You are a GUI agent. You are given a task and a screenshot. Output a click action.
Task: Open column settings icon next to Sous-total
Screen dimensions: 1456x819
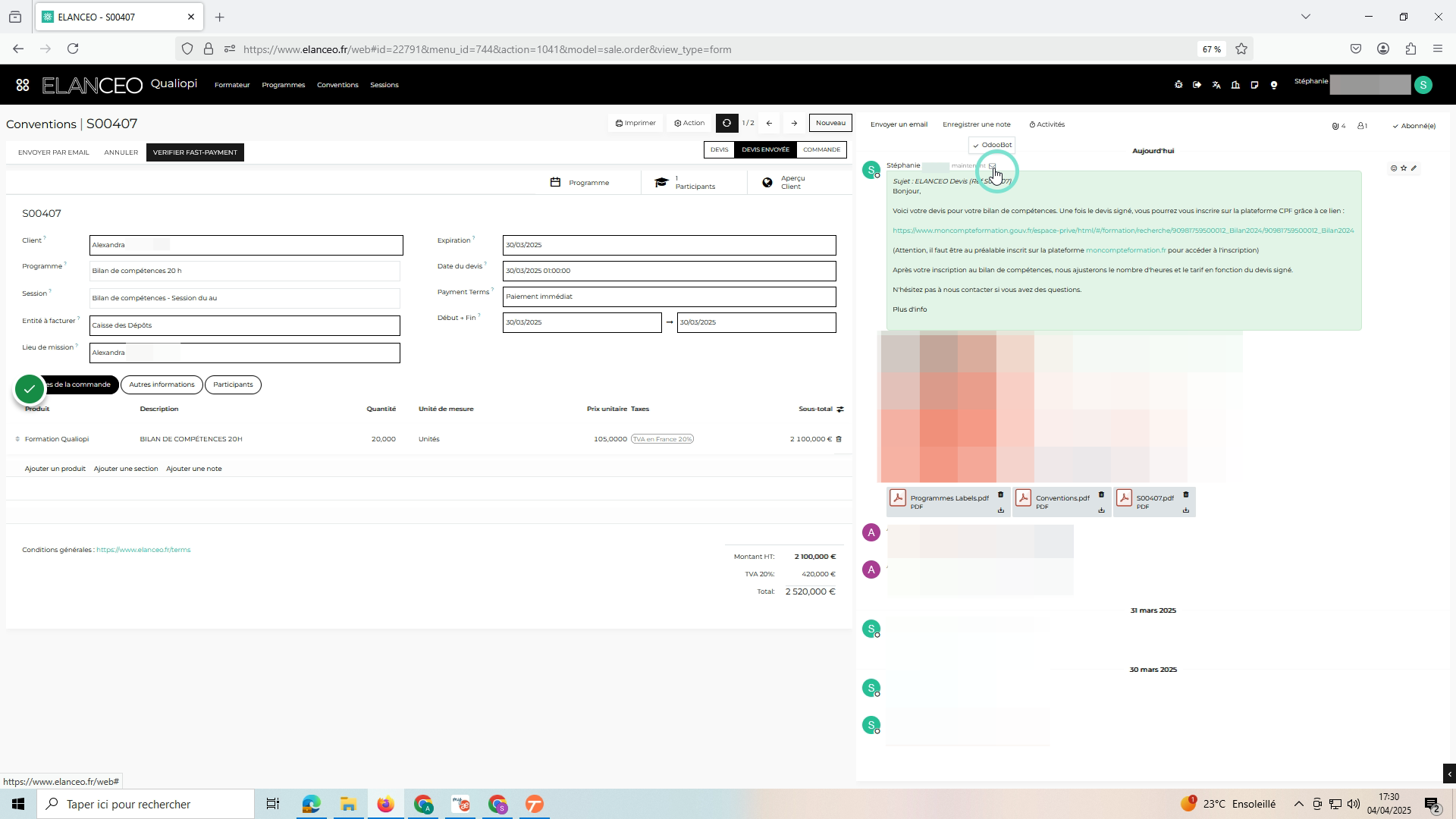(840, 409)
